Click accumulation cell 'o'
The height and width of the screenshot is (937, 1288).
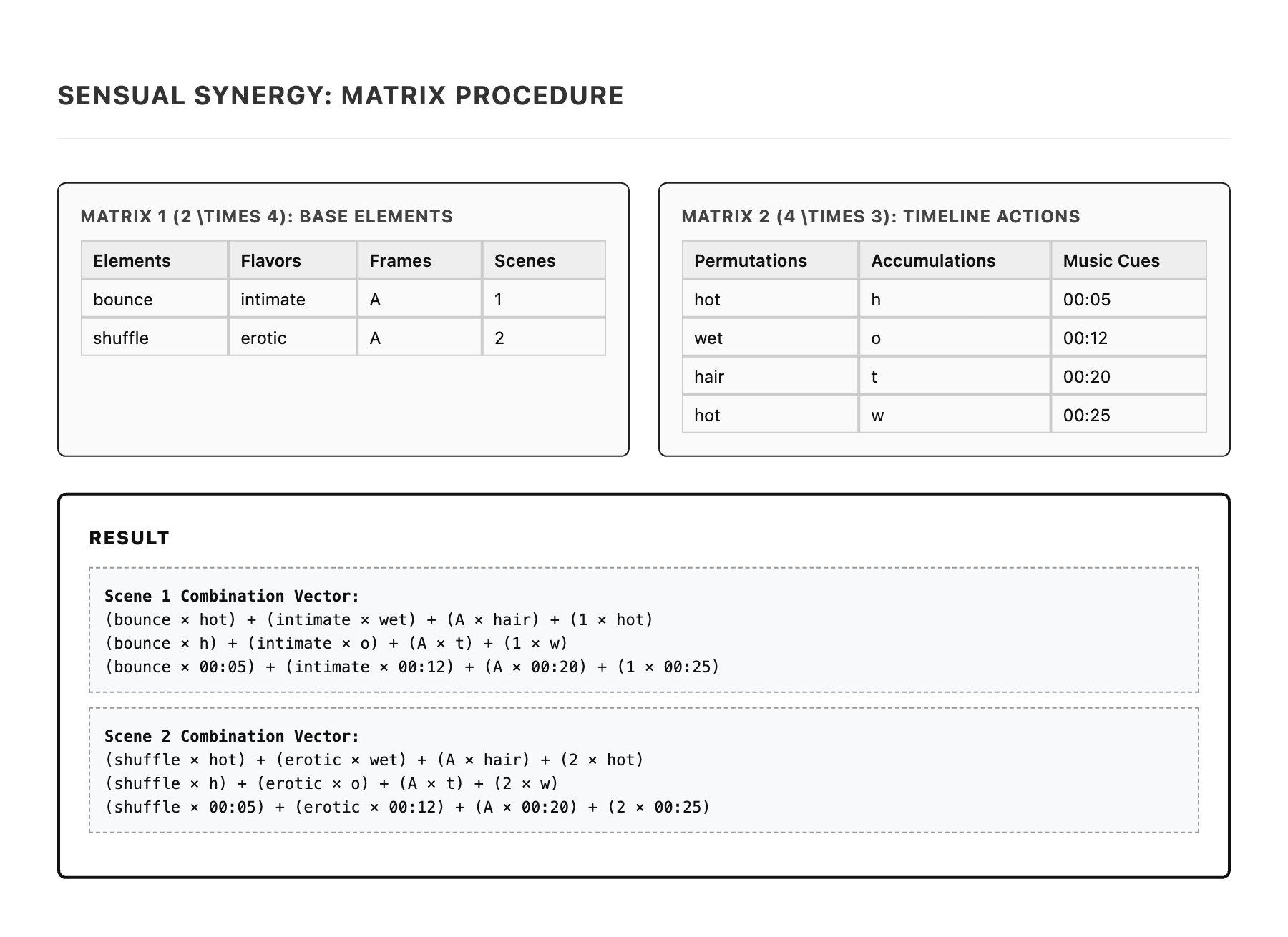[955, 338]
